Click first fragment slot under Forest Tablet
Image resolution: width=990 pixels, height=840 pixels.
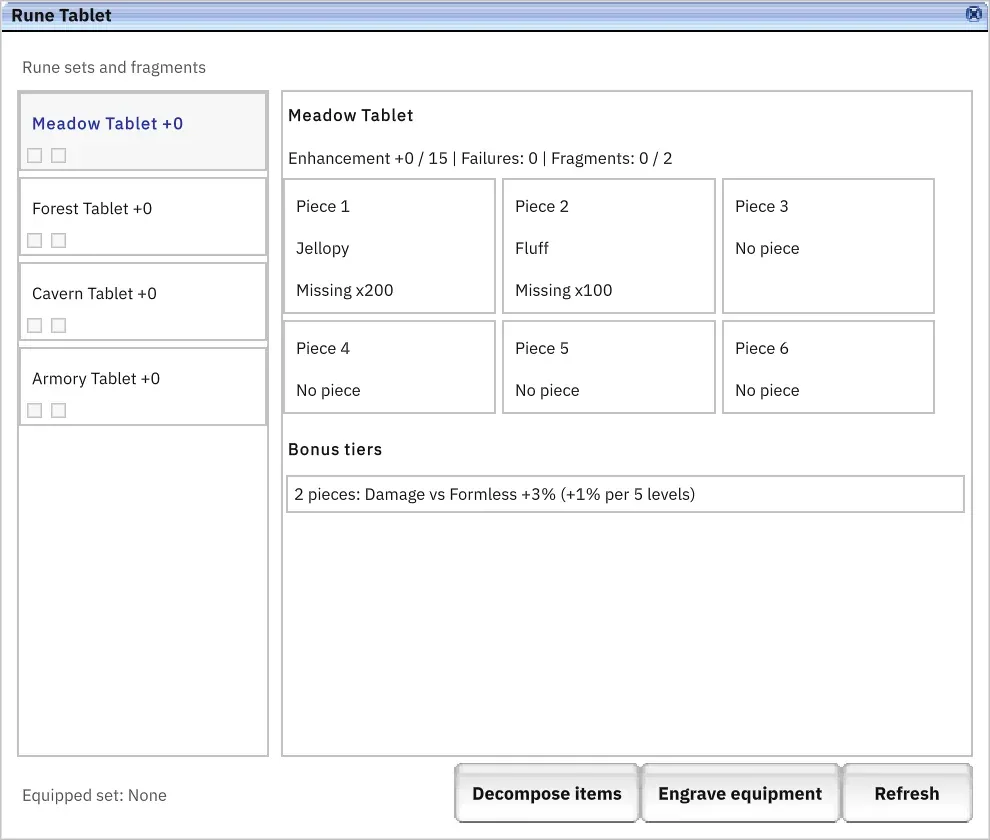click(x=35, y=241)
